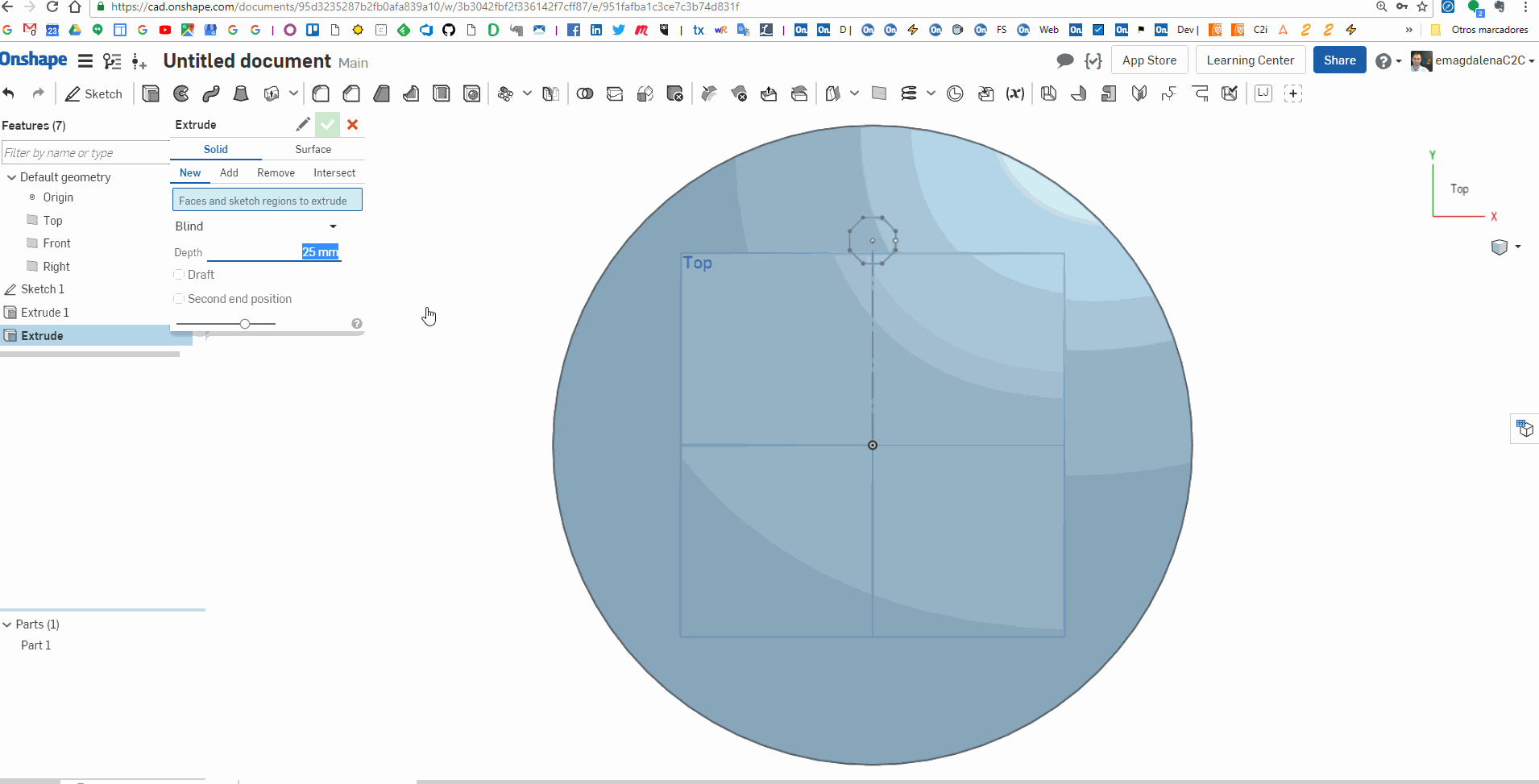Open the Revolve feature tool
The image size is (1539, 784).
(x=180, y=93)
